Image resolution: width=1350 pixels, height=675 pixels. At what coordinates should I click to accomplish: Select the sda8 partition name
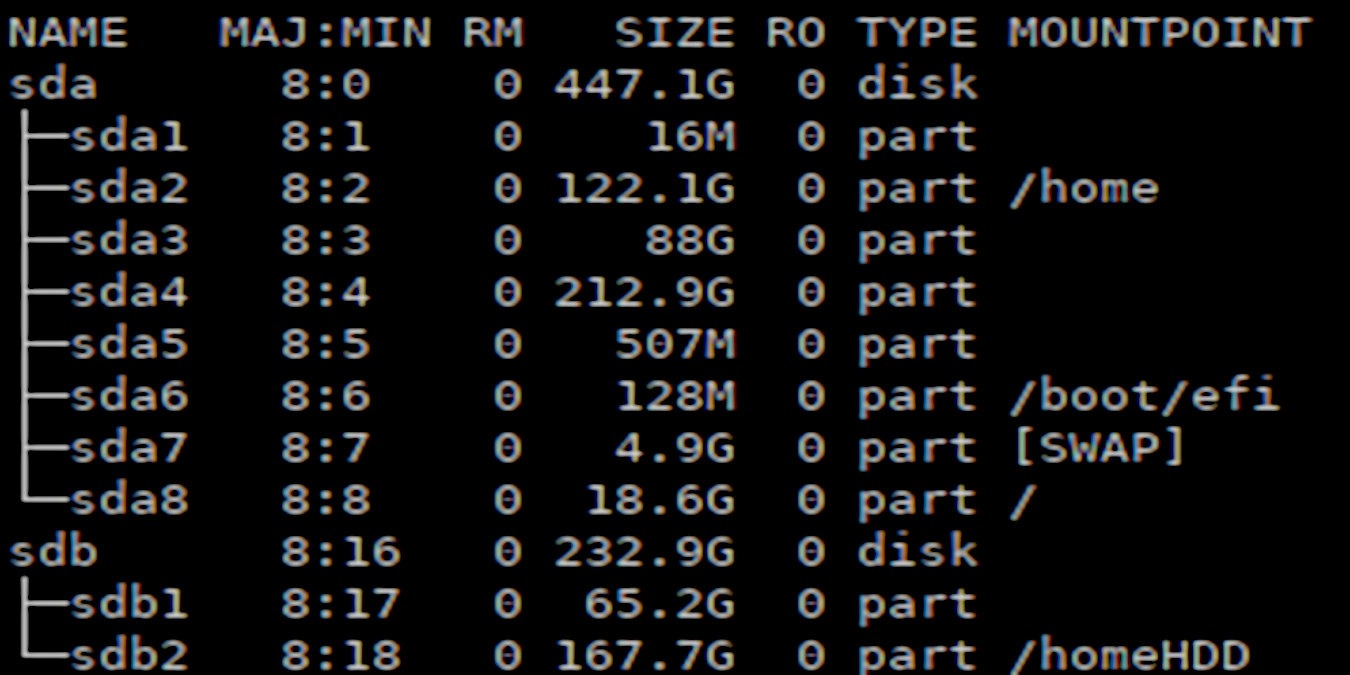[128, 501]
